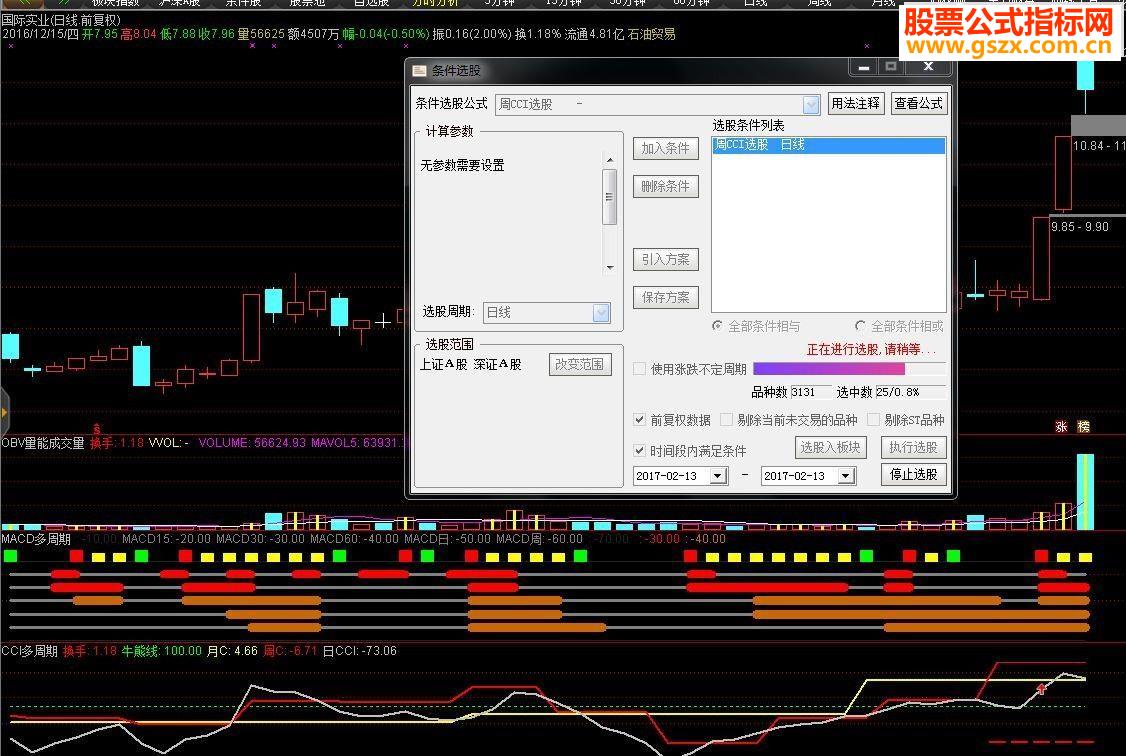Click the 删除条件 button
1126x756 pixels.
tap(666, 187)
